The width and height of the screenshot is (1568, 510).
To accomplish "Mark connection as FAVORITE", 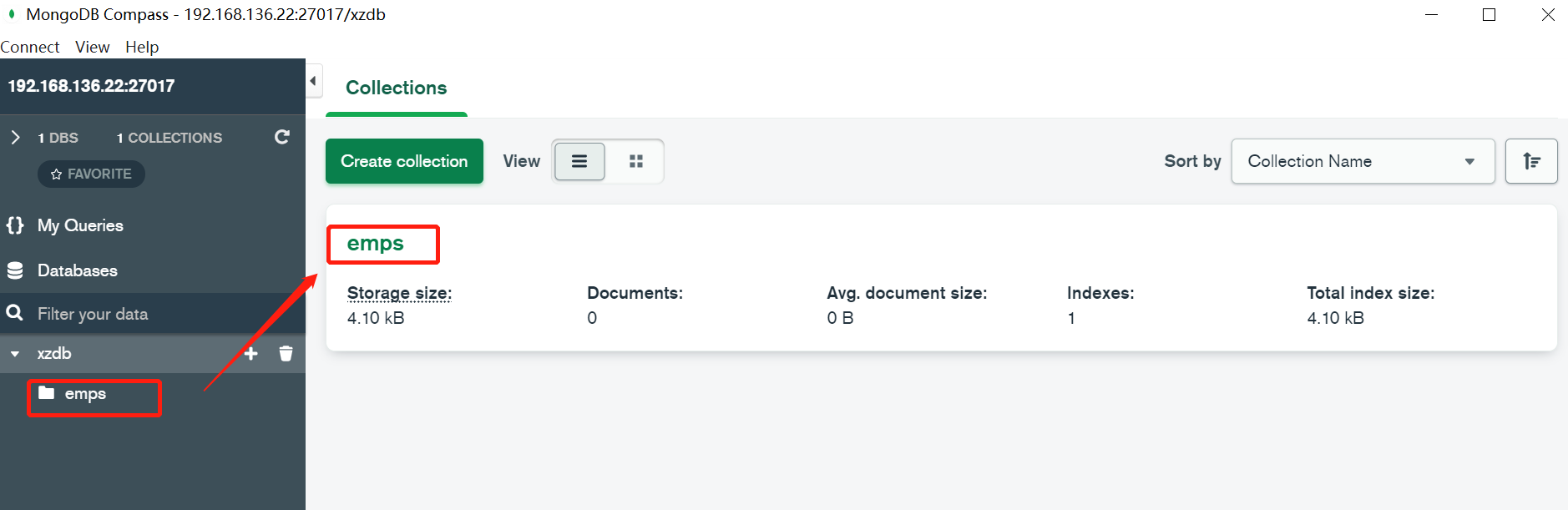I will pos(91,174).
